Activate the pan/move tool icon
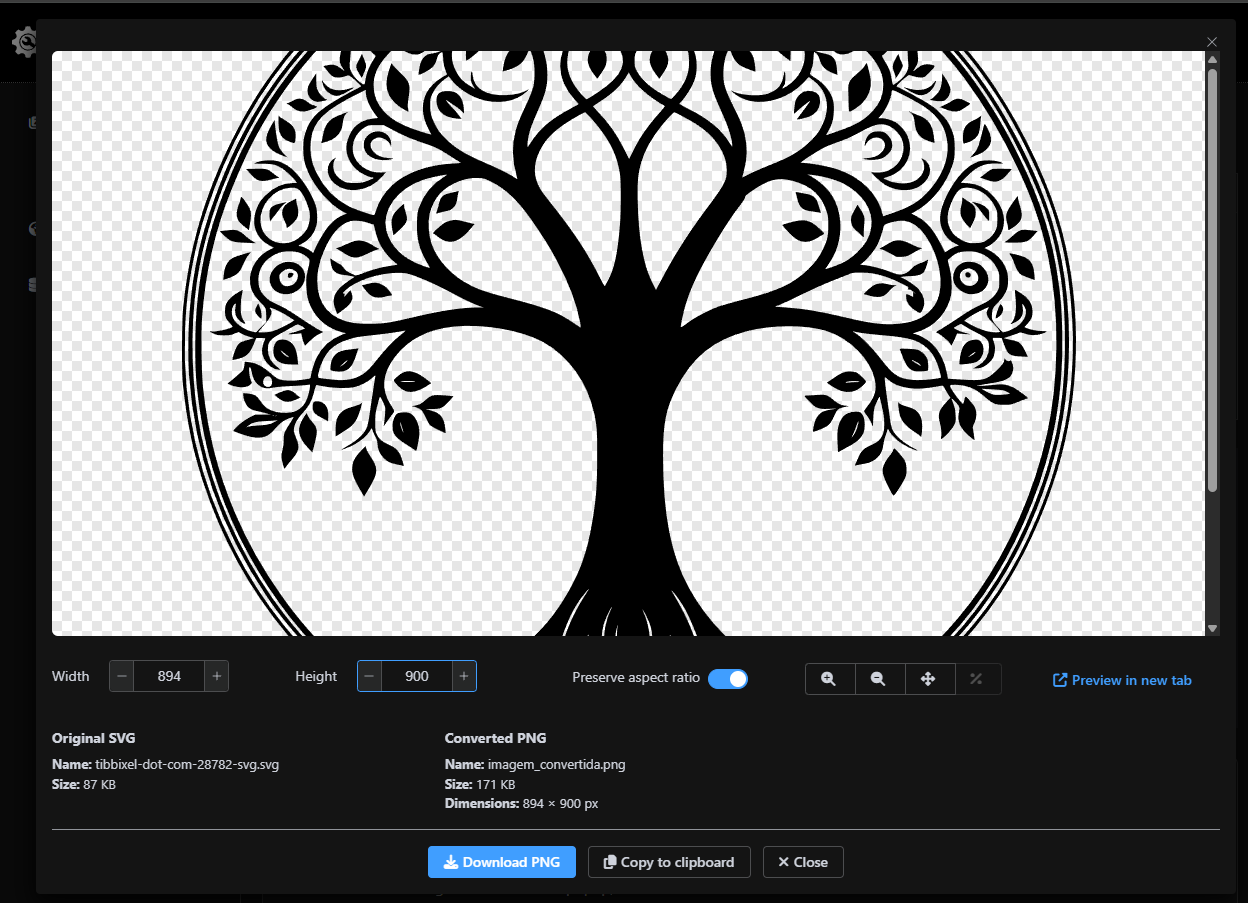The width and height of the screenshot is (1248, 903). [x=930, y=679]
